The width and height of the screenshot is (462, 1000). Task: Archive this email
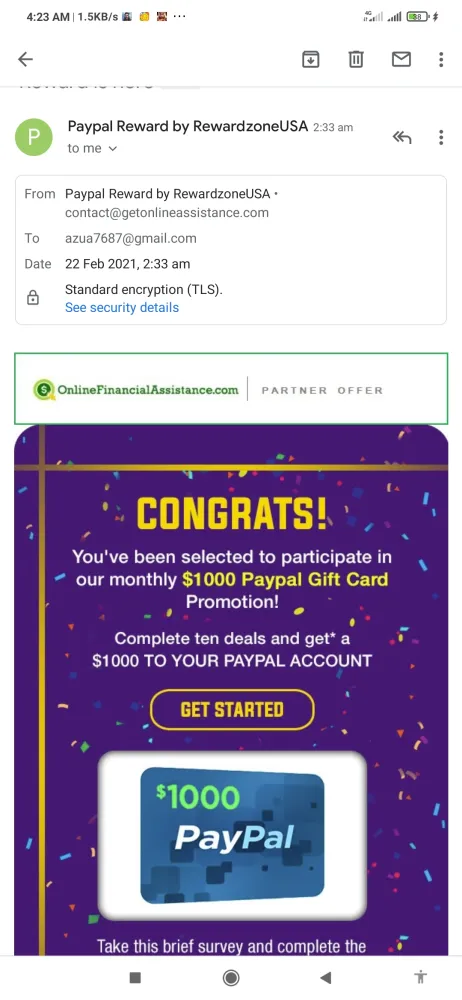(x=310, y=59)
